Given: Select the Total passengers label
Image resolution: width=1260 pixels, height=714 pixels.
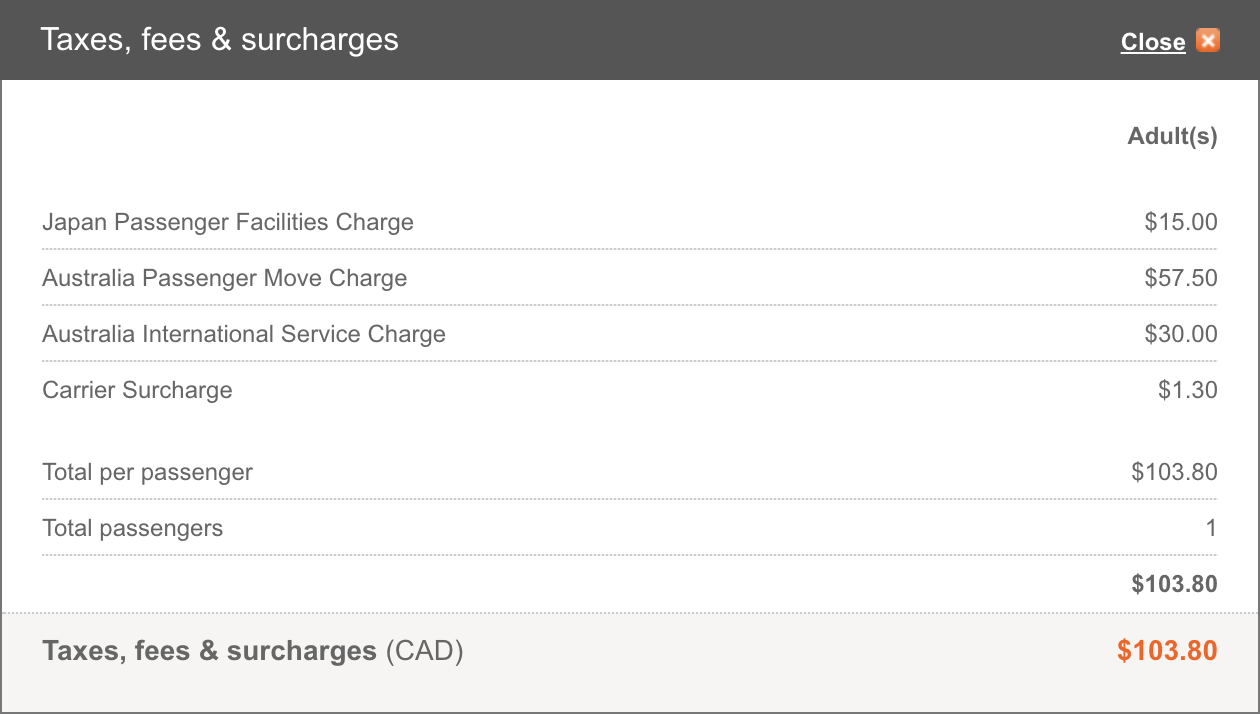Looking at the screenshot, I should pyautogui.click(x=133, y=528).
